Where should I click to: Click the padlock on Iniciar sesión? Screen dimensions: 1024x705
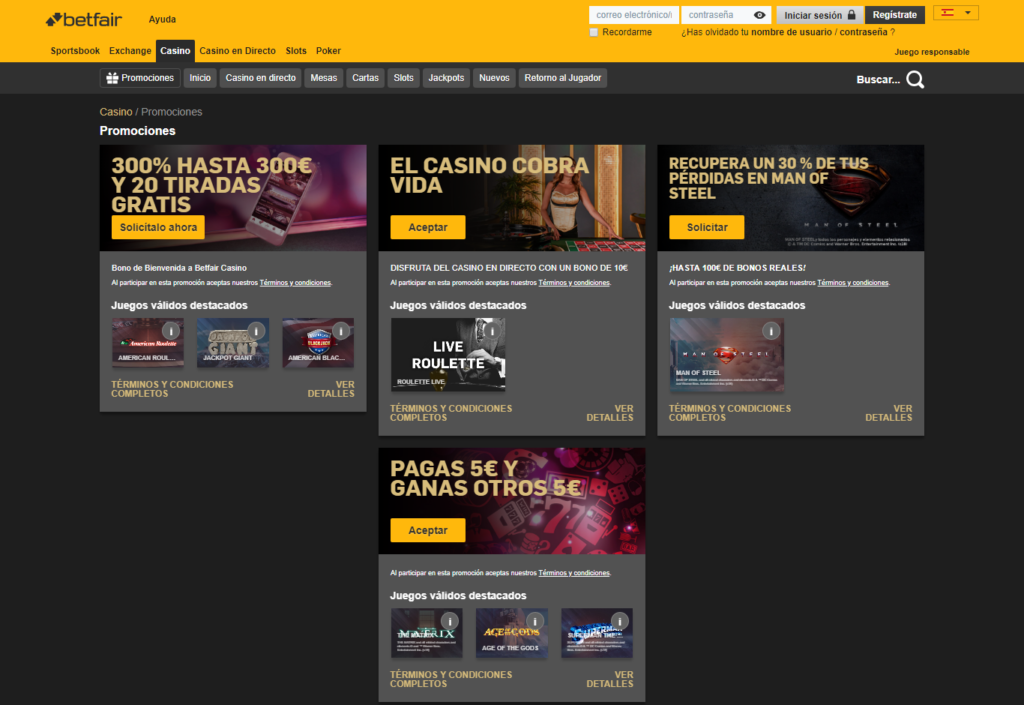coord(852,14)
